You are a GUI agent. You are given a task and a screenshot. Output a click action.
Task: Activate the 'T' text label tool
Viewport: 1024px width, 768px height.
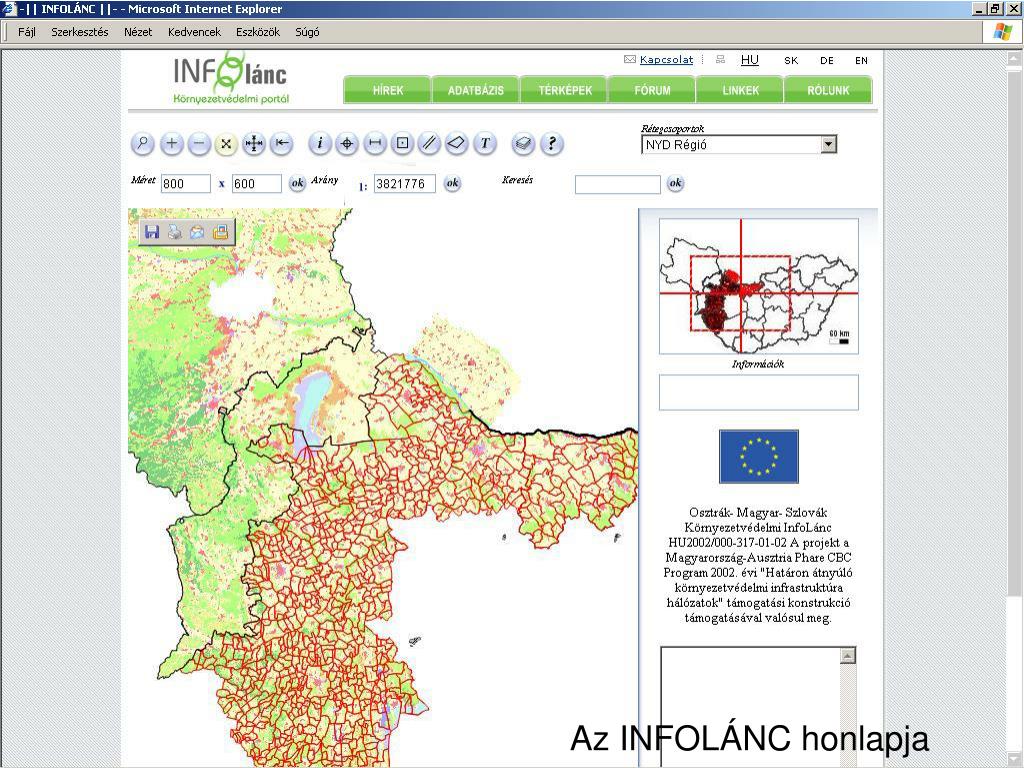[485, 144]
